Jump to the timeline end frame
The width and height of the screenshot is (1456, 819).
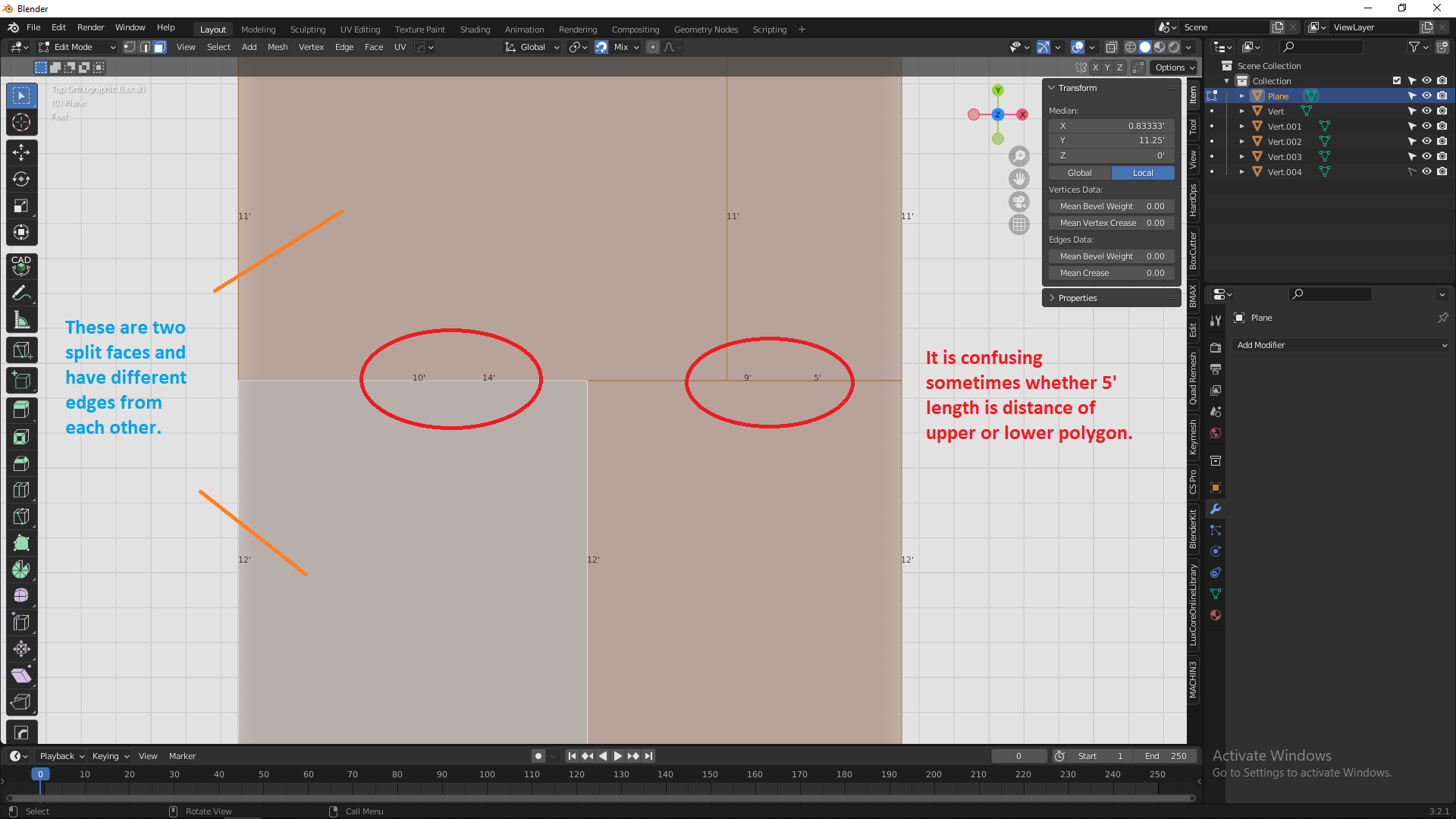point(649,756)
